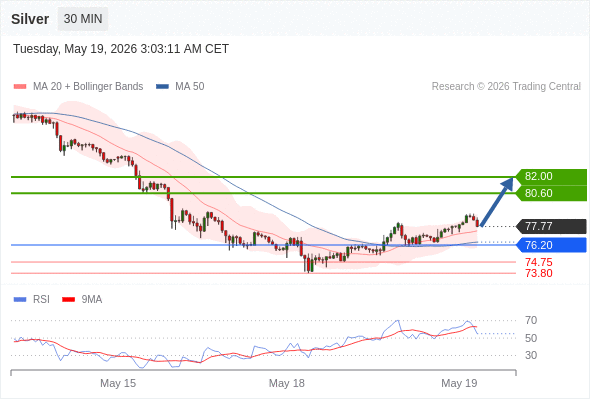Click the red 73.80 support label
The height and width of the screenshot is (400, 590).
click(x=539, y=273)
